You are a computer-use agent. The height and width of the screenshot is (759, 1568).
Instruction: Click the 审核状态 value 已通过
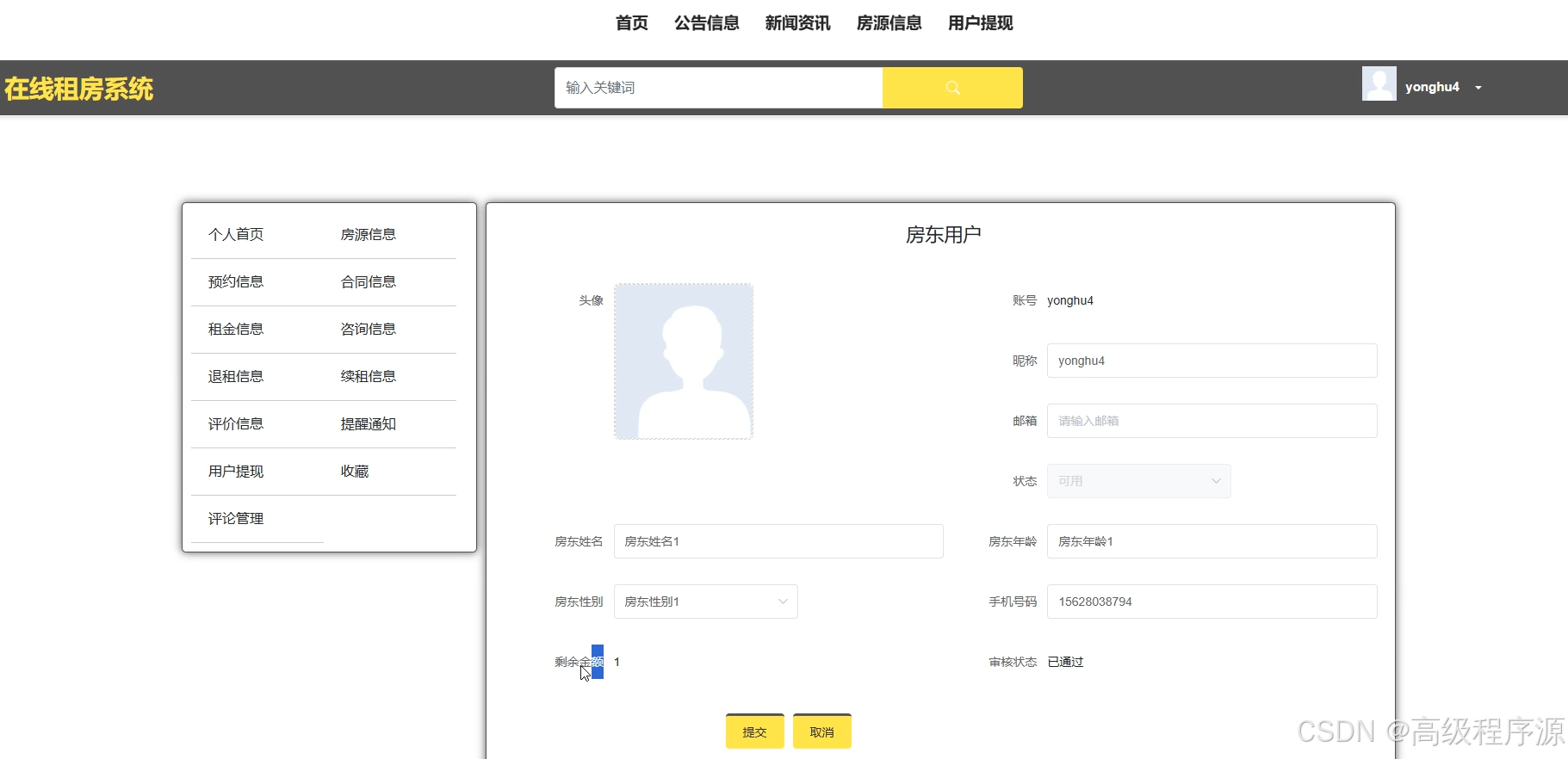pos(1065,662)
